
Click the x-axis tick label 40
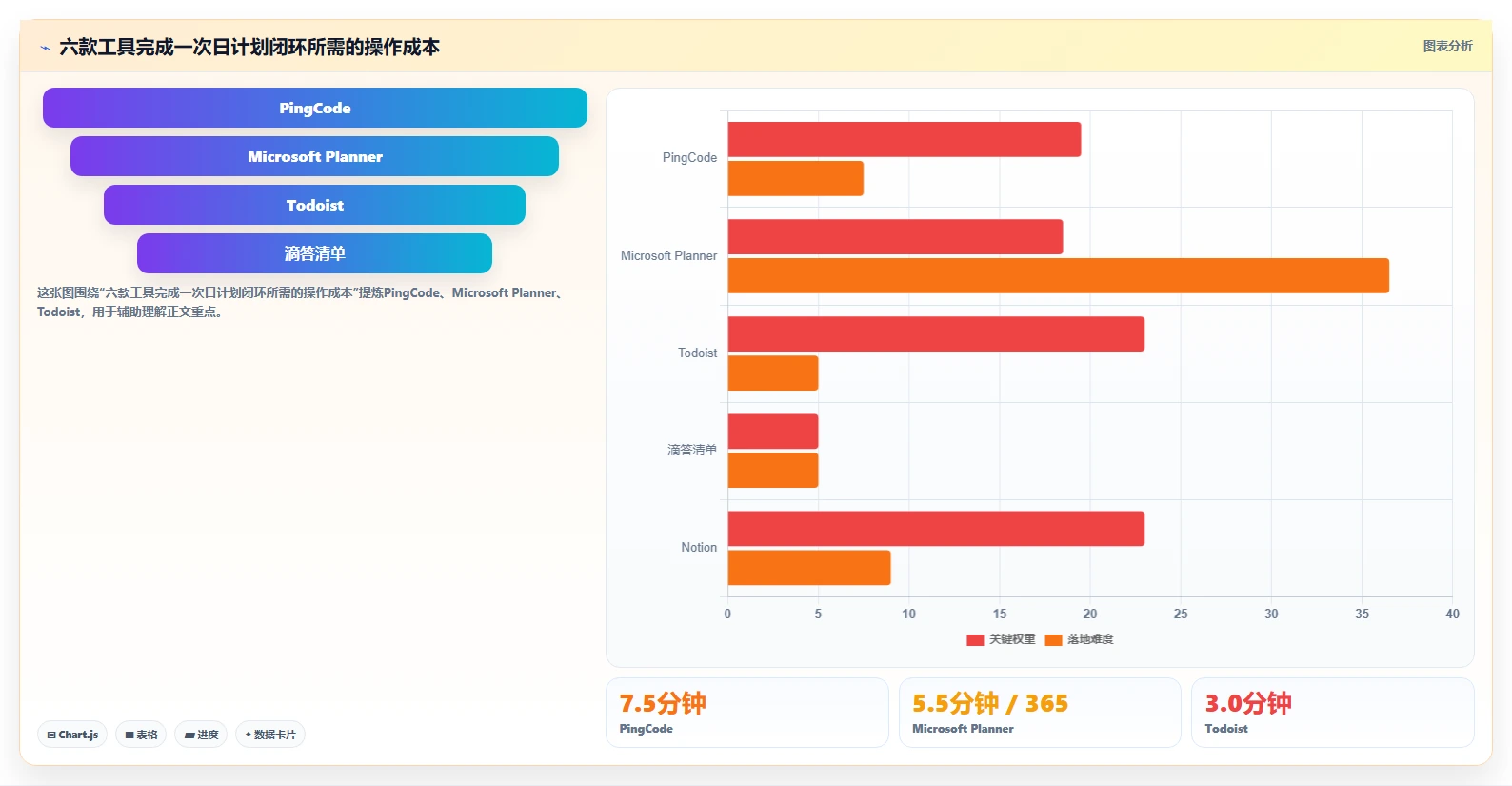pos(1452,614)
